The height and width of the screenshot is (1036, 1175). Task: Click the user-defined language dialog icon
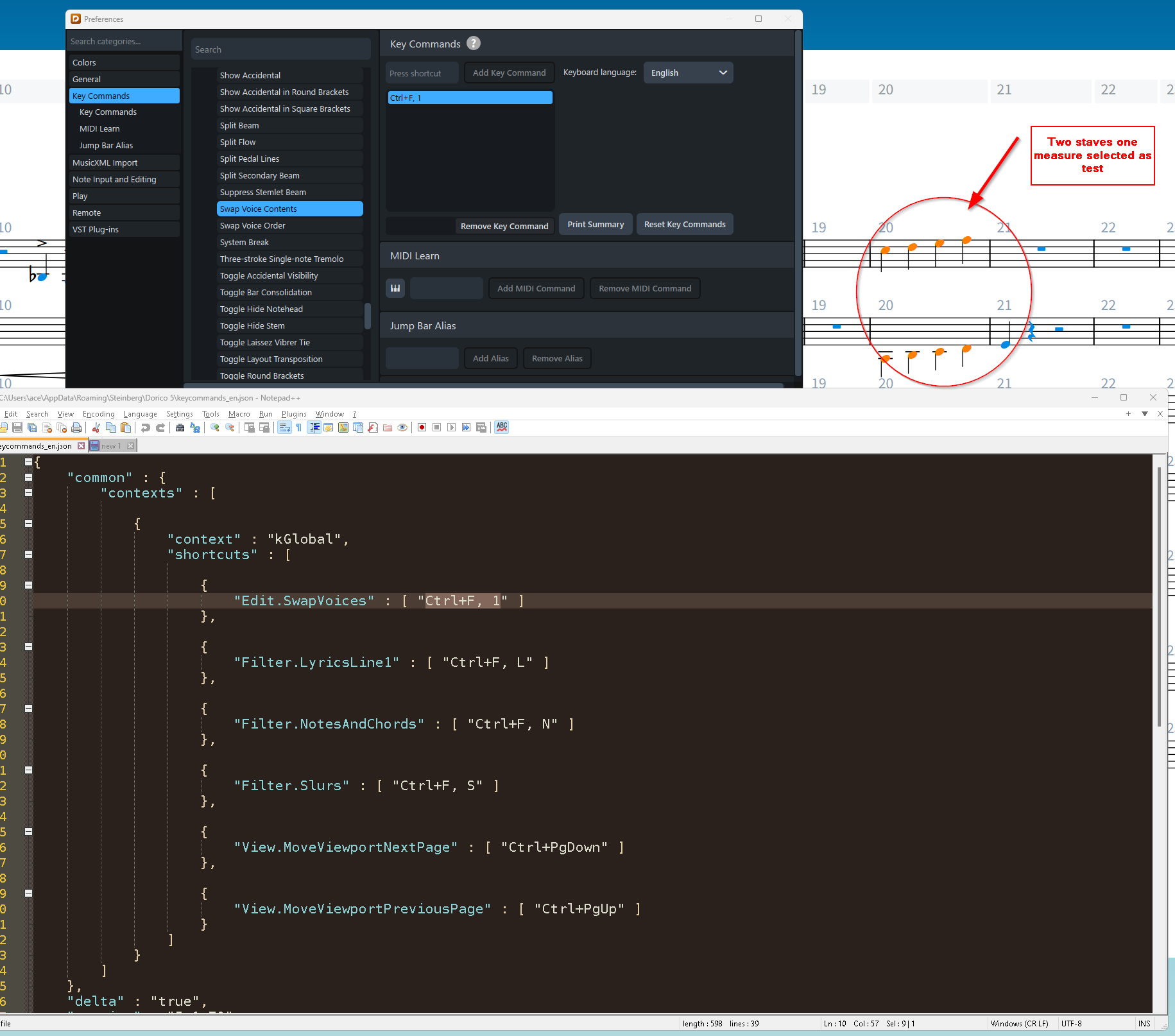pyautogui.click(x=329, y=427)
